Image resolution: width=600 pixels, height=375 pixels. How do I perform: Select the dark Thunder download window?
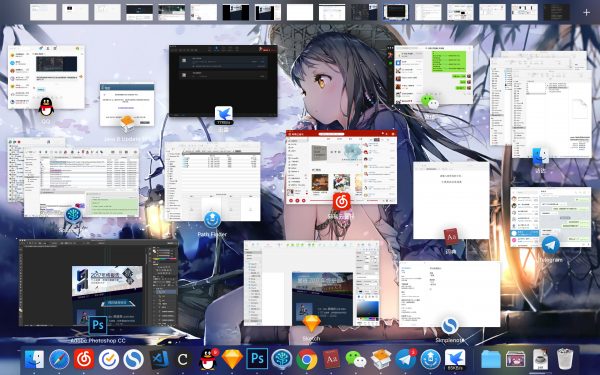223,80
